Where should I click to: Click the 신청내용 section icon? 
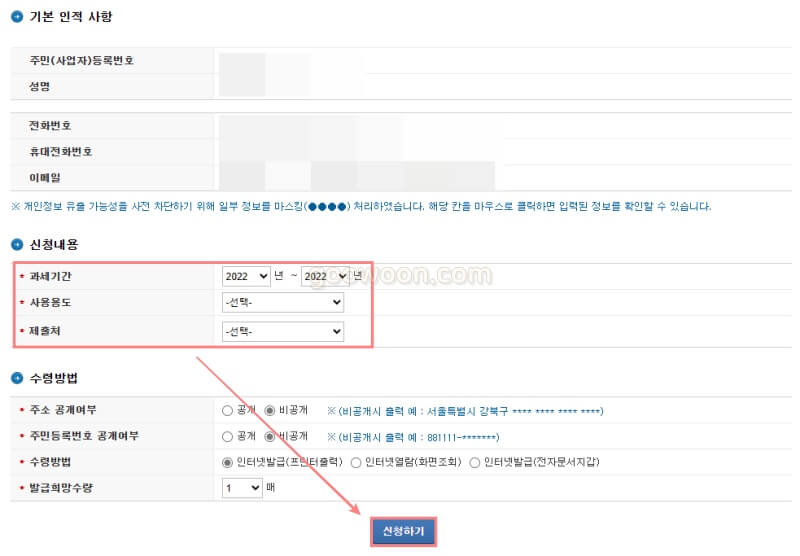17,245
